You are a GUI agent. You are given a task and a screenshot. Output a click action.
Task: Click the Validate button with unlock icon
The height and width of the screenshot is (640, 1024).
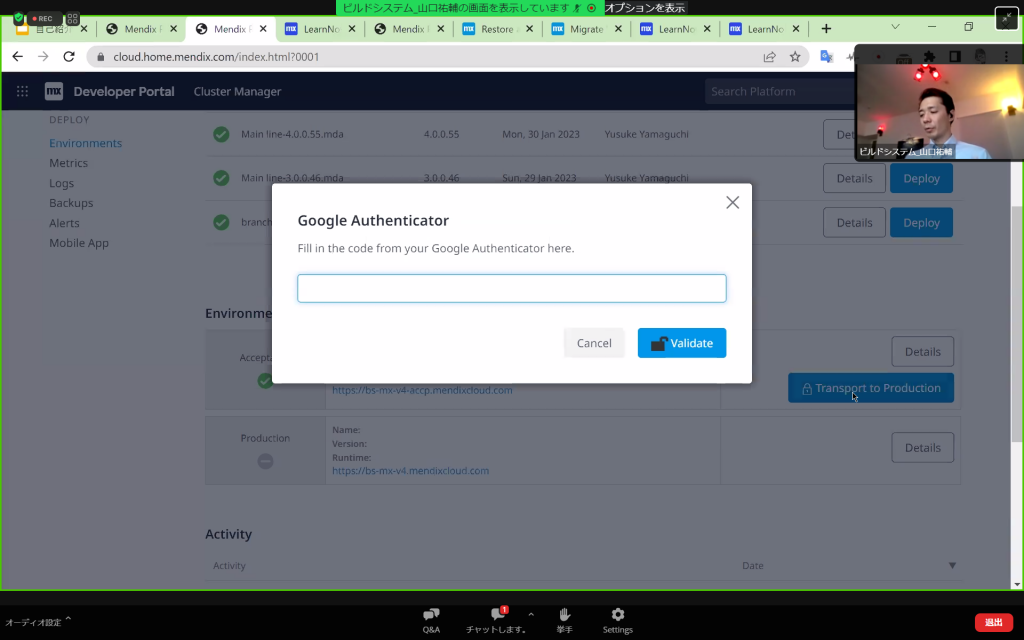(x=682, y=343)
